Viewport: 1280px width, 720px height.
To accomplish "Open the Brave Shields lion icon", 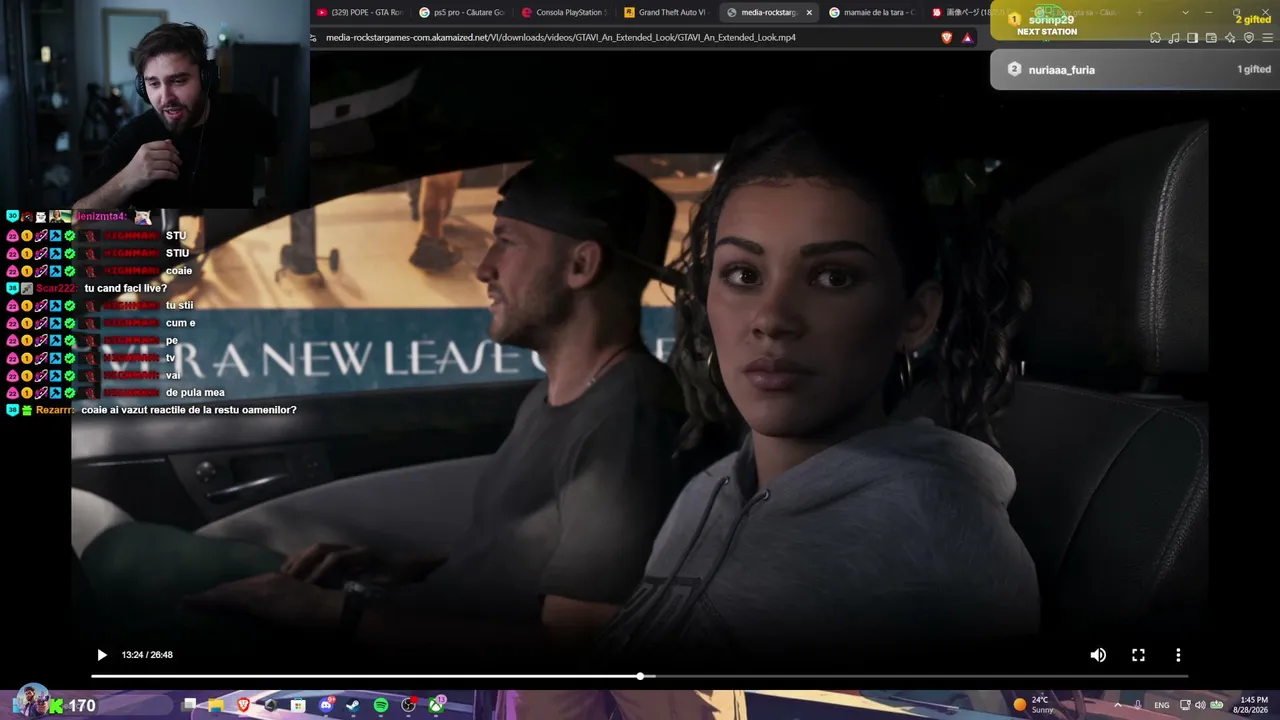I will [947, 38].
